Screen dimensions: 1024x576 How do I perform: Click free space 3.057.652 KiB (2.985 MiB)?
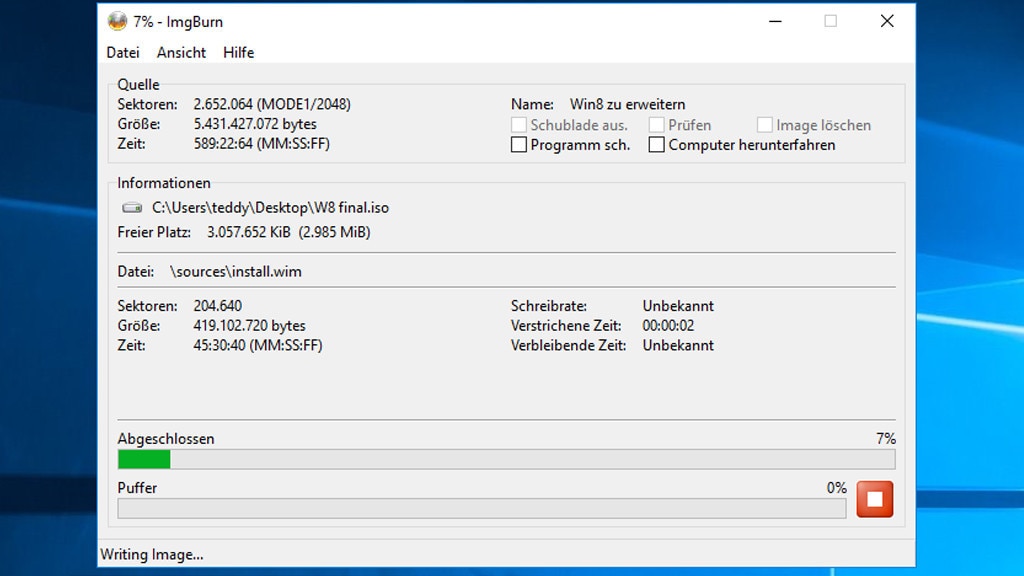click(x=289, y=232)
